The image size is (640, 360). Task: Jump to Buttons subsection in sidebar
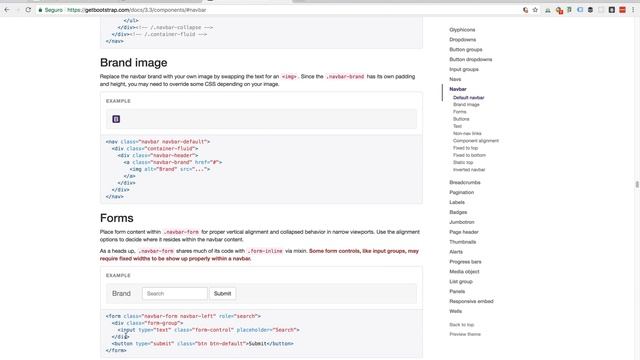coord(461,119)
